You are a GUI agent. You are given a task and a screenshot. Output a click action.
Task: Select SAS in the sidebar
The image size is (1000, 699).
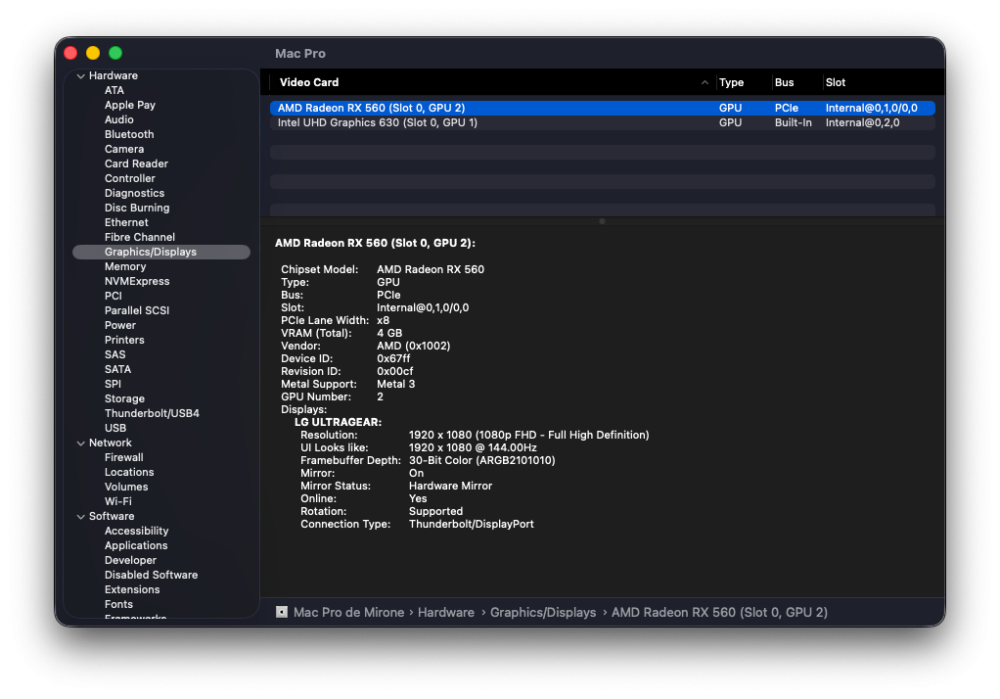coord(115,355)
